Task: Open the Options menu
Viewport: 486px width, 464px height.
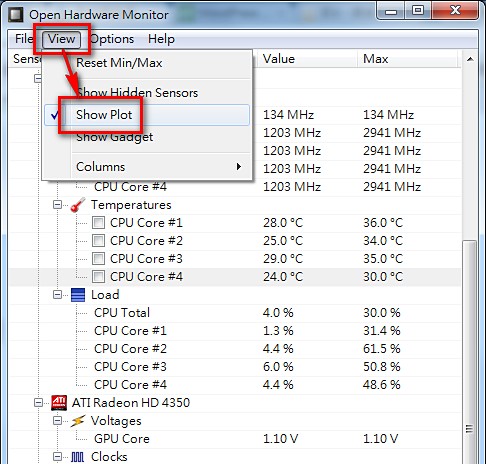Action: click(x=112, y=39)
